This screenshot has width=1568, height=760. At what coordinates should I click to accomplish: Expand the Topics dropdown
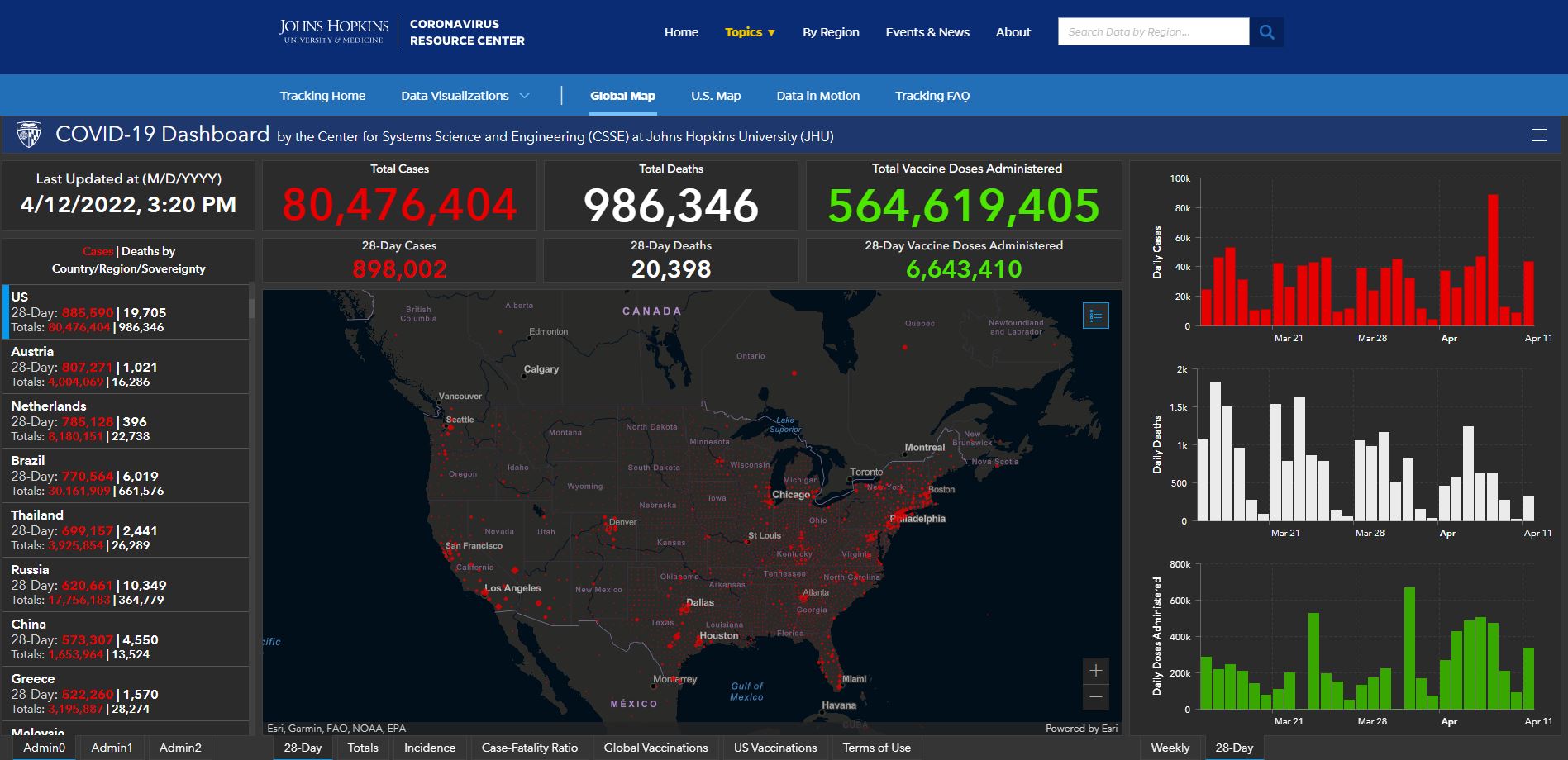[751, 32]
